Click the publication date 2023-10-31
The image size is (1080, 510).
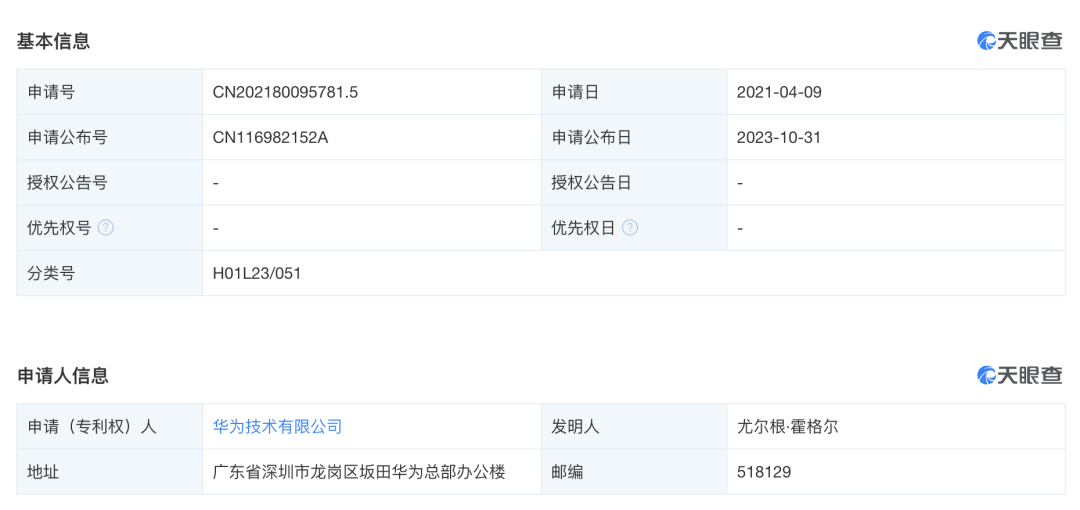click(x=778, y=138)
